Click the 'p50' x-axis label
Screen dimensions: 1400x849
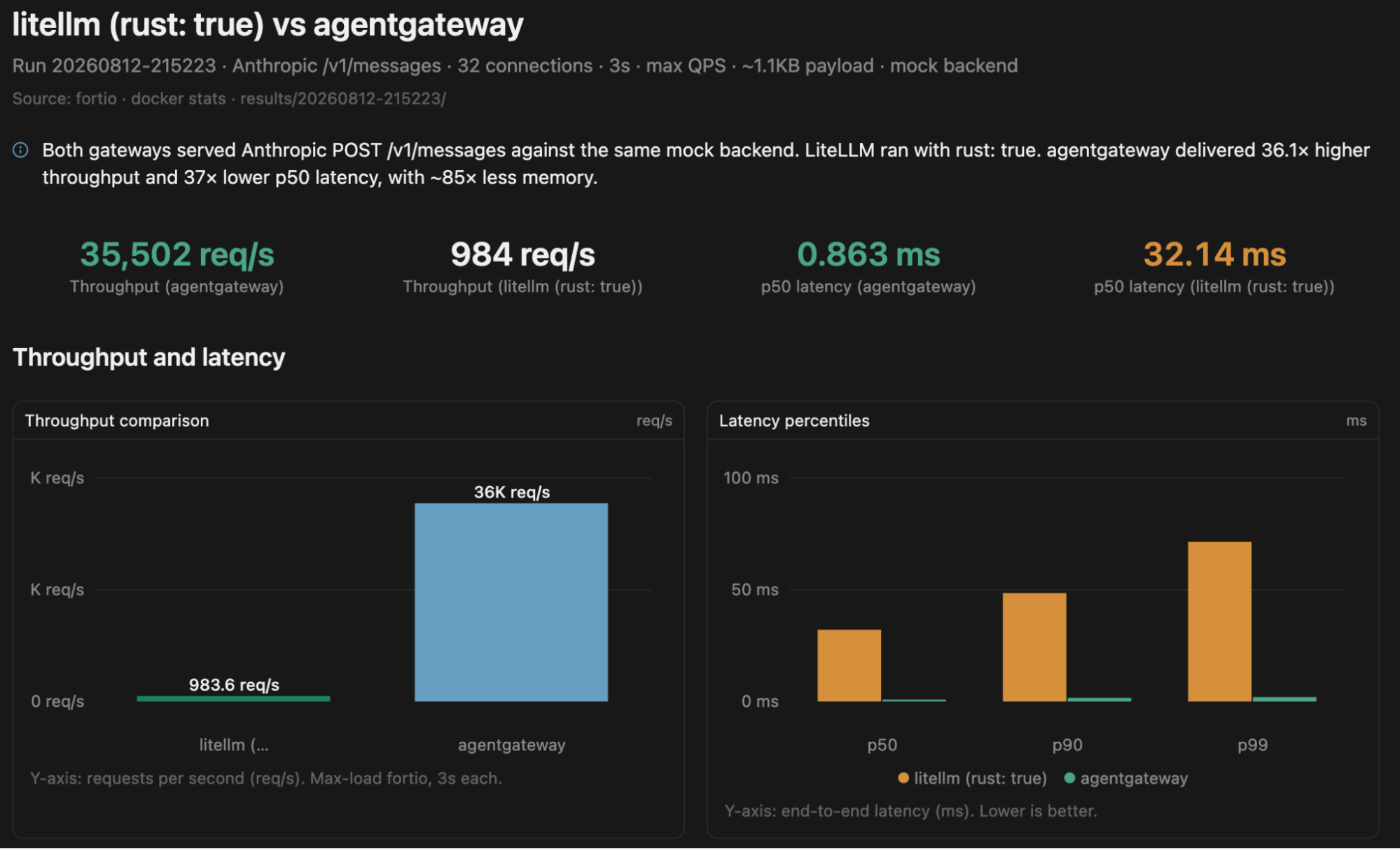(882, 745)
